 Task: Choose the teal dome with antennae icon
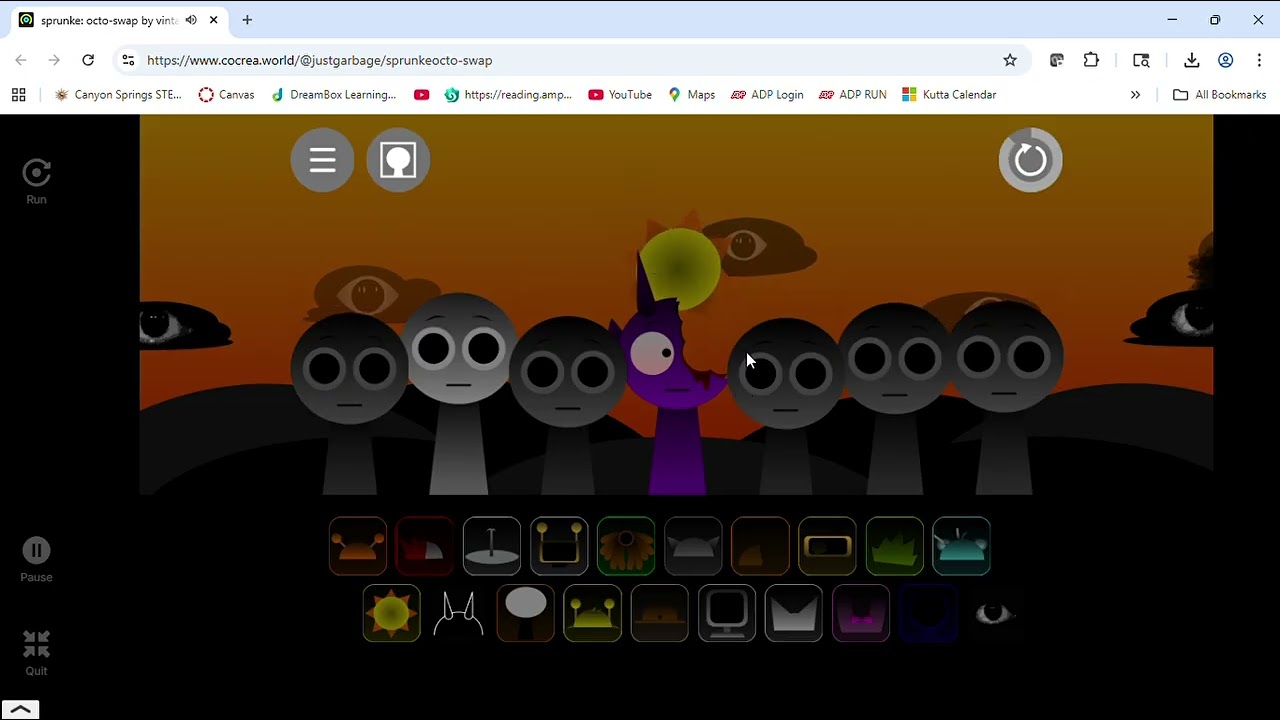[961, 546]
